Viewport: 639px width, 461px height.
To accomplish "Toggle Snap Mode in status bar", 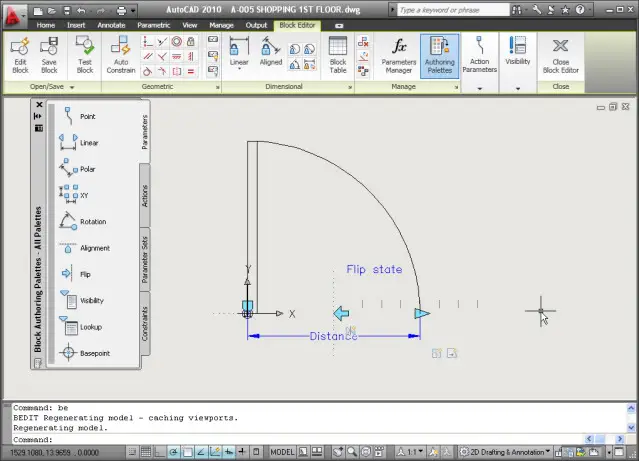I will tap(132, 452).
